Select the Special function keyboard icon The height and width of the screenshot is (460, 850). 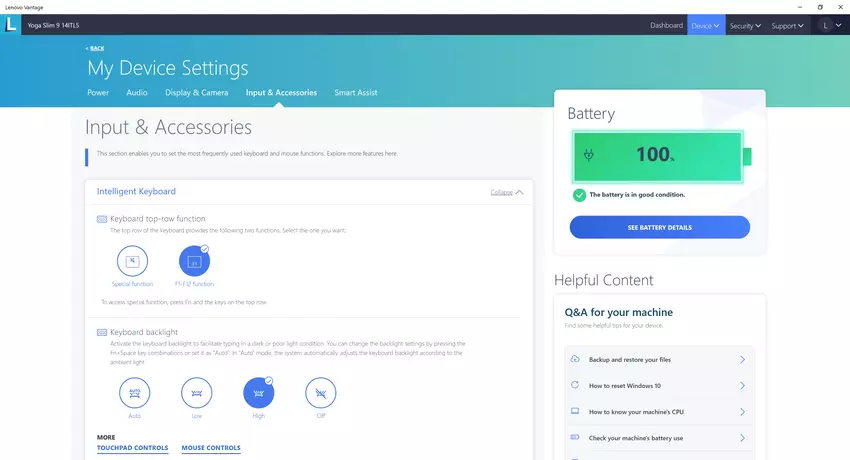point(133,261)
